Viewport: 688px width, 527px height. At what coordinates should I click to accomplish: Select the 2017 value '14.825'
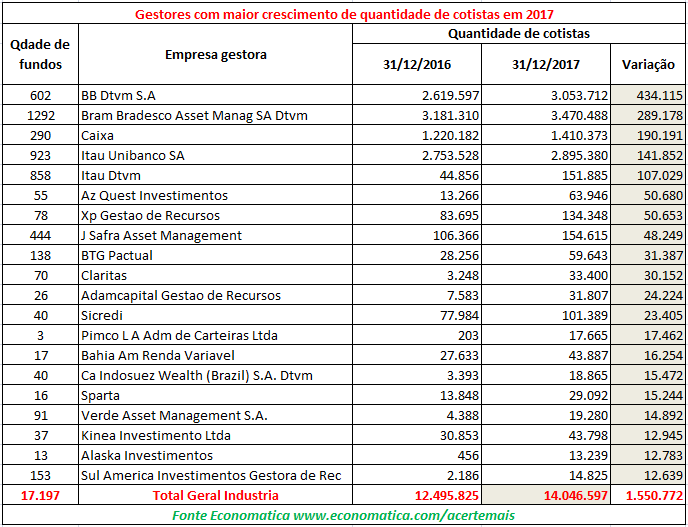546,476
